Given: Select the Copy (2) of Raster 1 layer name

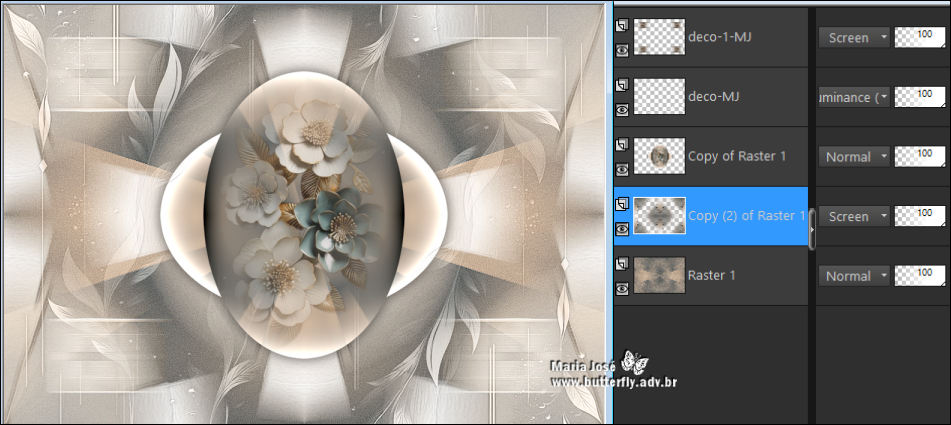Looking at the screenshot, I should coord(747,216).
